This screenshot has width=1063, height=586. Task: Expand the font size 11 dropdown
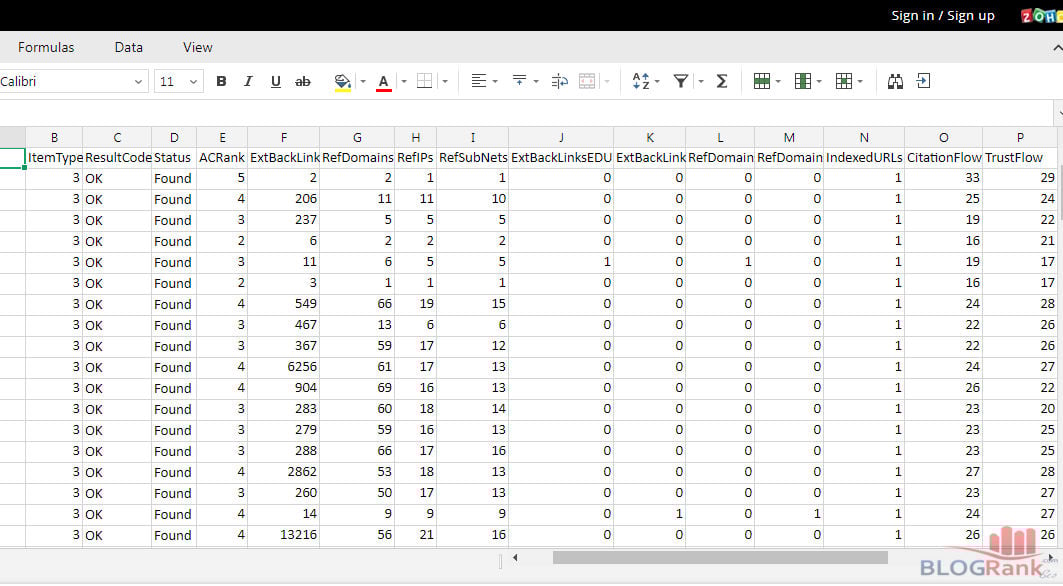click(x=193, y=82)
